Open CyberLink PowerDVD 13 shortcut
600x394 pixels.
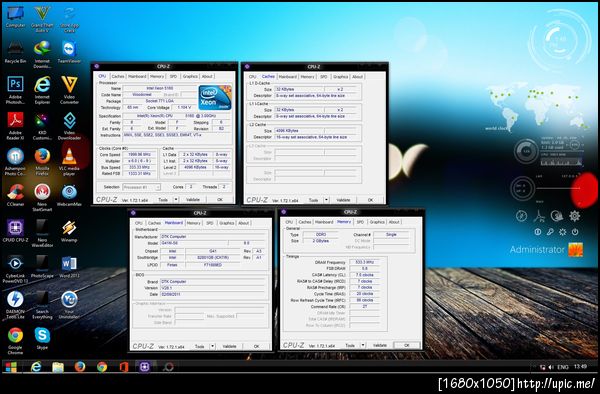[15, 269]
